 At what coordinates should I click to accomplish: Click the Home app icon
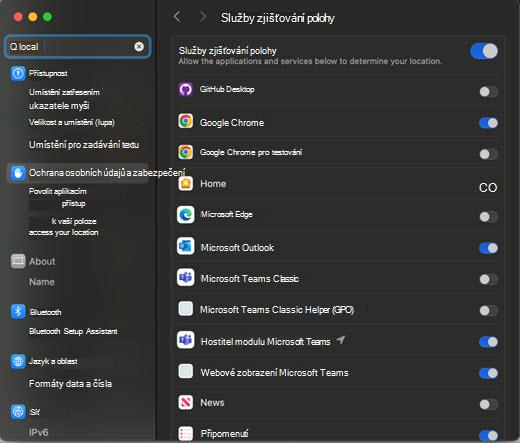pos(186,183)
